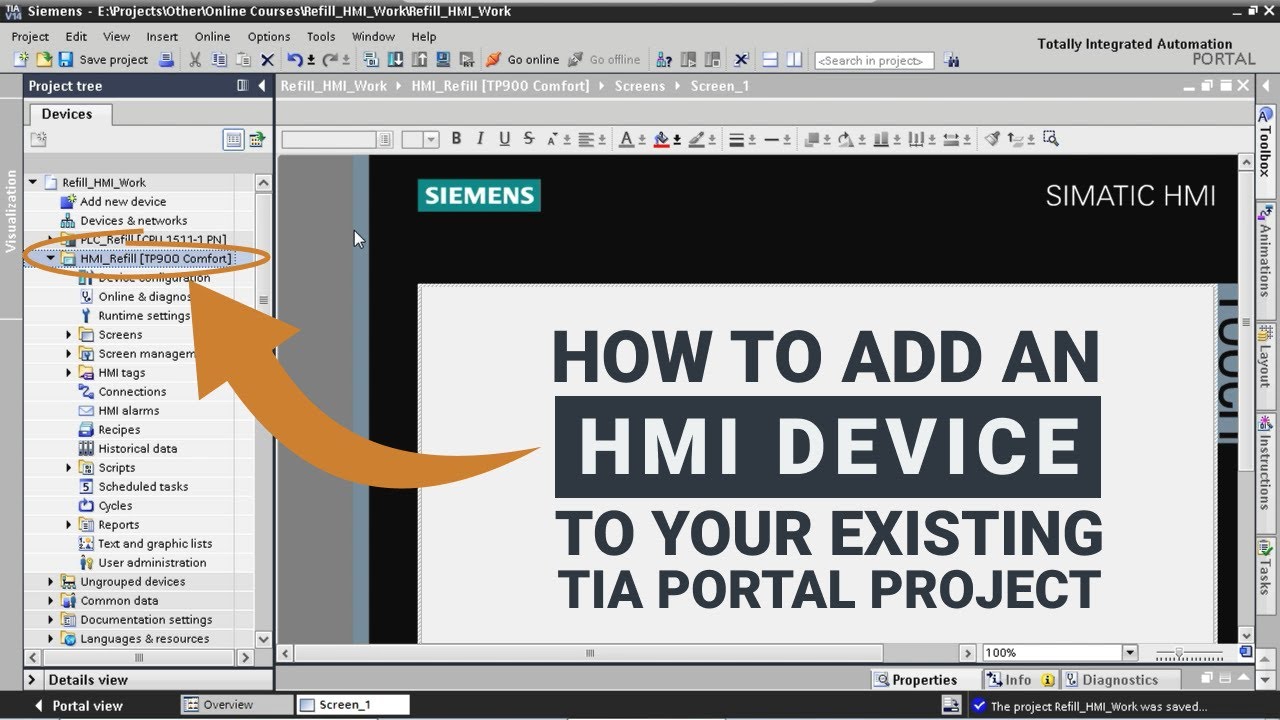The width and height of the screenshot is (1280, 720).
Task: Split editor space horizontally icon
Action: point(770,60)
